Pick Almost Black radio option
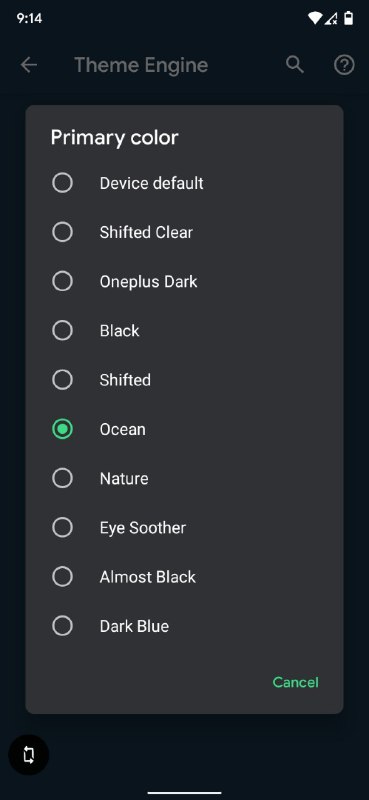This screenshot has height=800, width=369. 62,577
